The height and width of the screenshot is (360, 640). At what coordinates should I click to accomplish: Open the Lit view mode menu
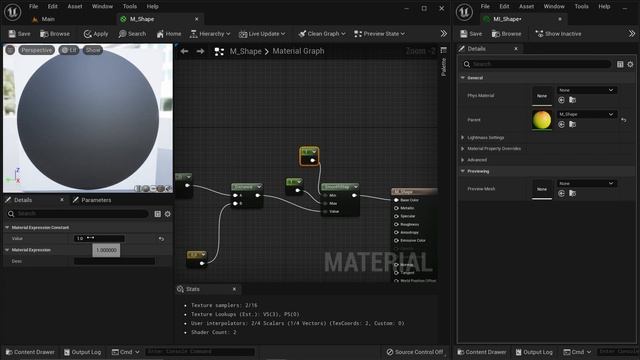(69, 50)
